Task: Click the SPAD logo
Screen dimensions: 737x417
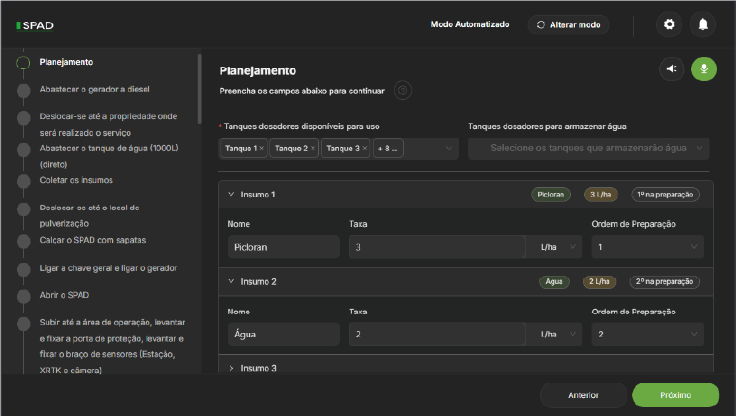Action: [x=34, y=24]
